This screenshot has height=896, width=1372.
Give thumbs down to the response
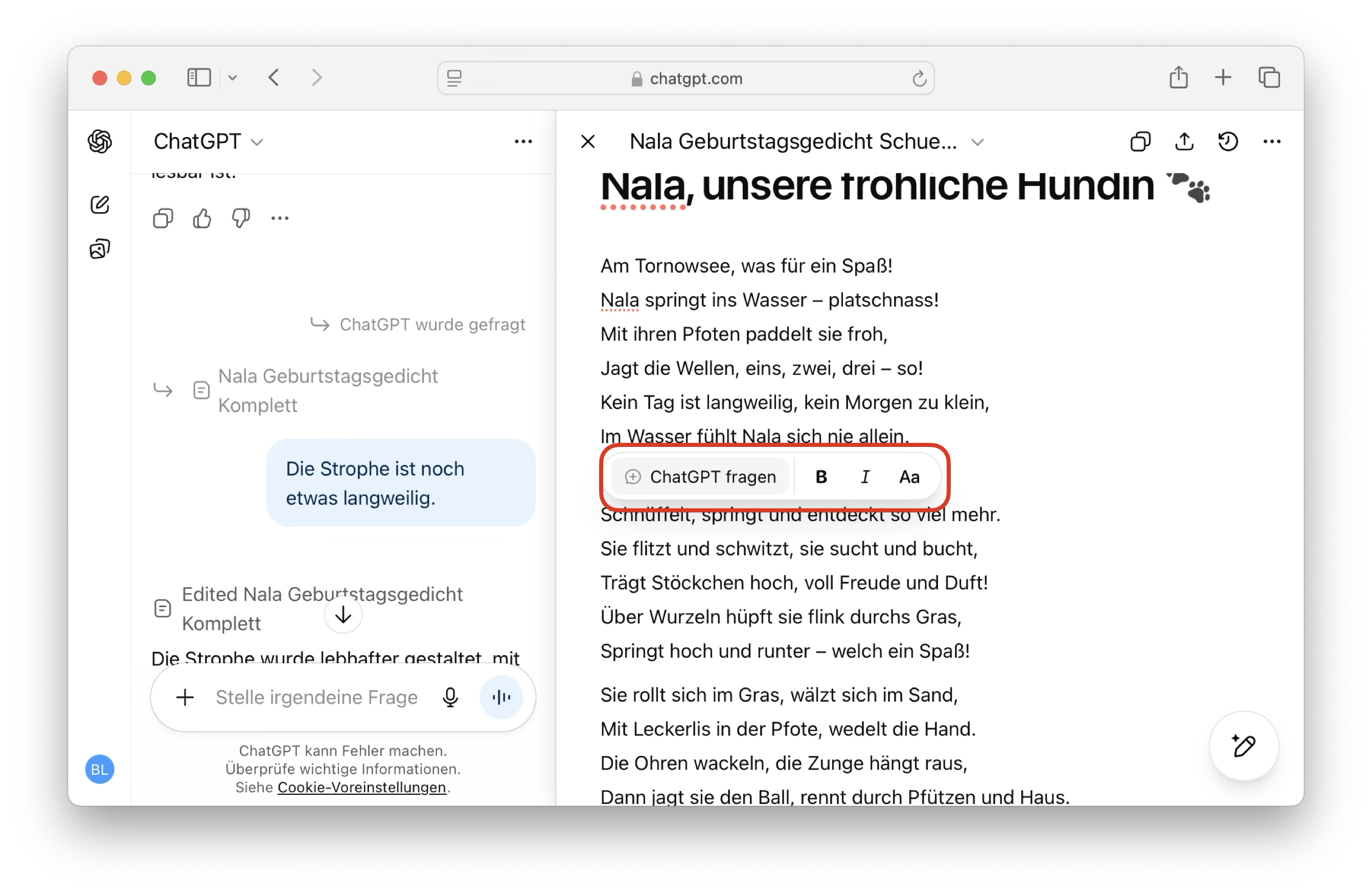coord(240,218)
